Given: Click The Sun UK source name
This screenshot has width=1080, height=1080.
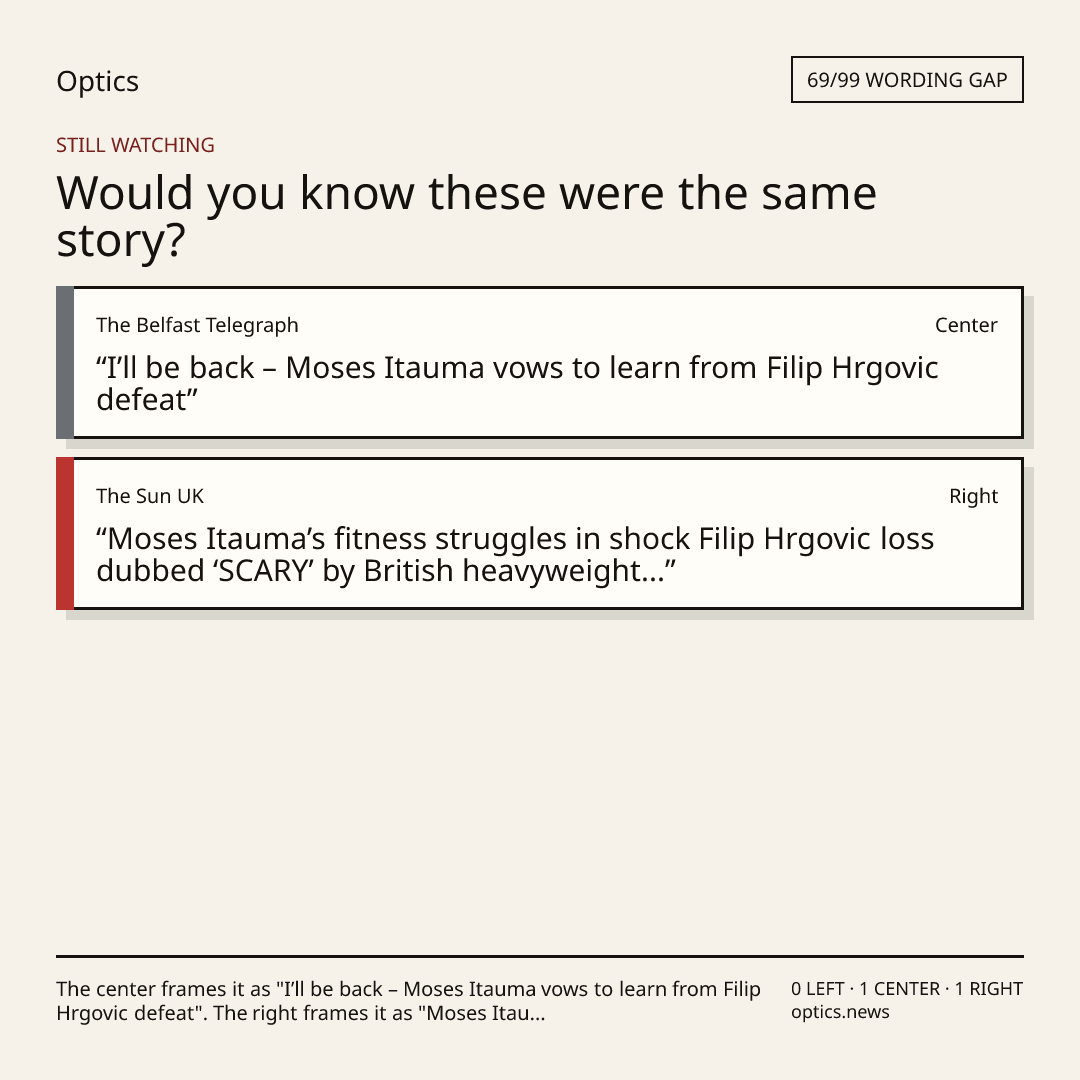Looking at the screenshot, I should (x=150, y=496).
